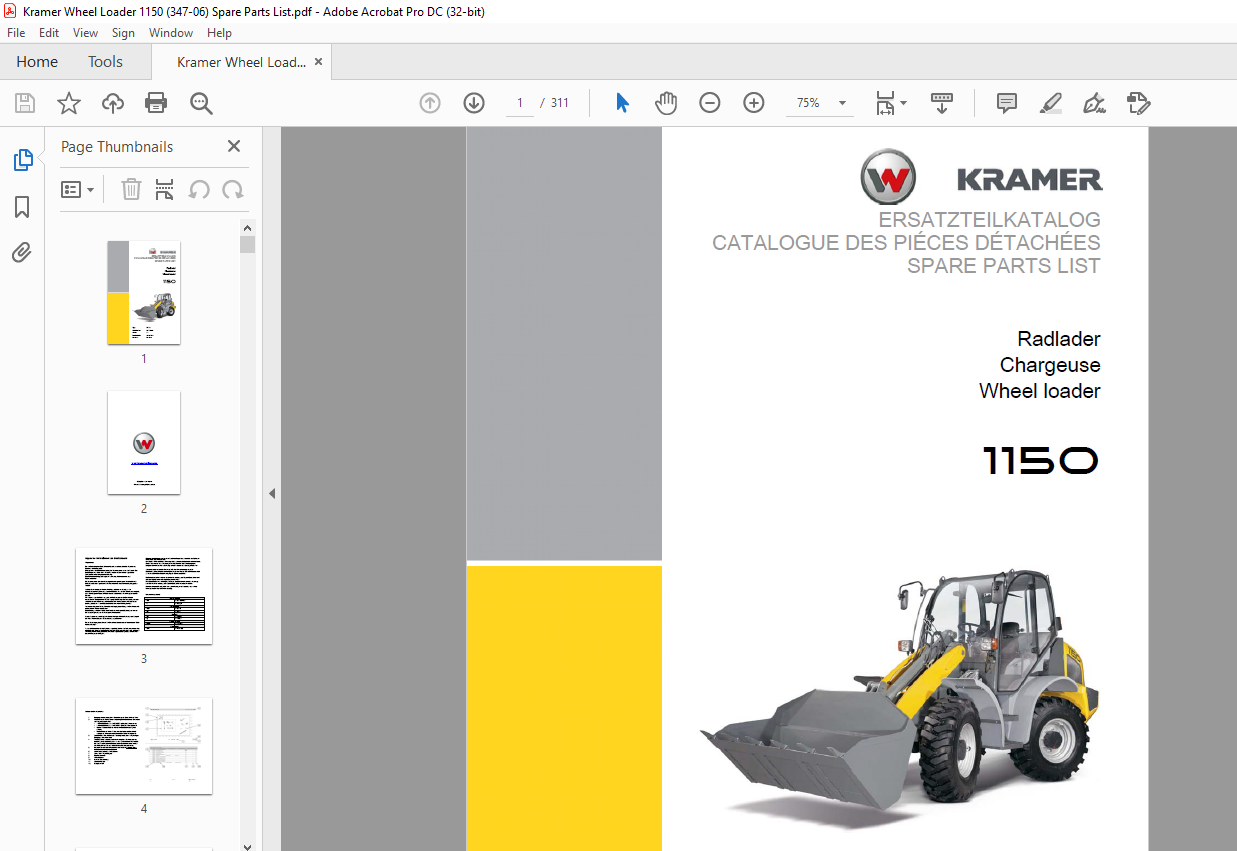Select the Kramer Wheel Load... document tab
The height and width of the screenshot is (851, 1237).
pos(241,62)
